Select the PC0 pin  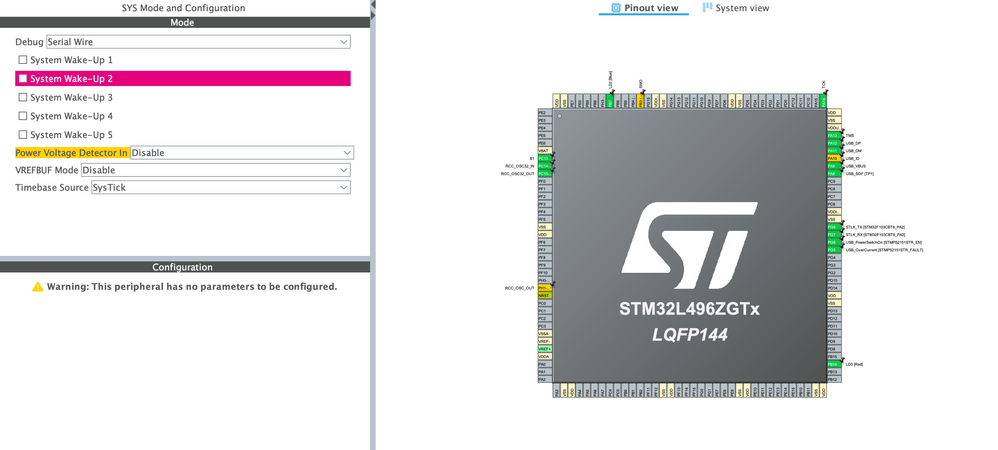[x=545, y=303]
